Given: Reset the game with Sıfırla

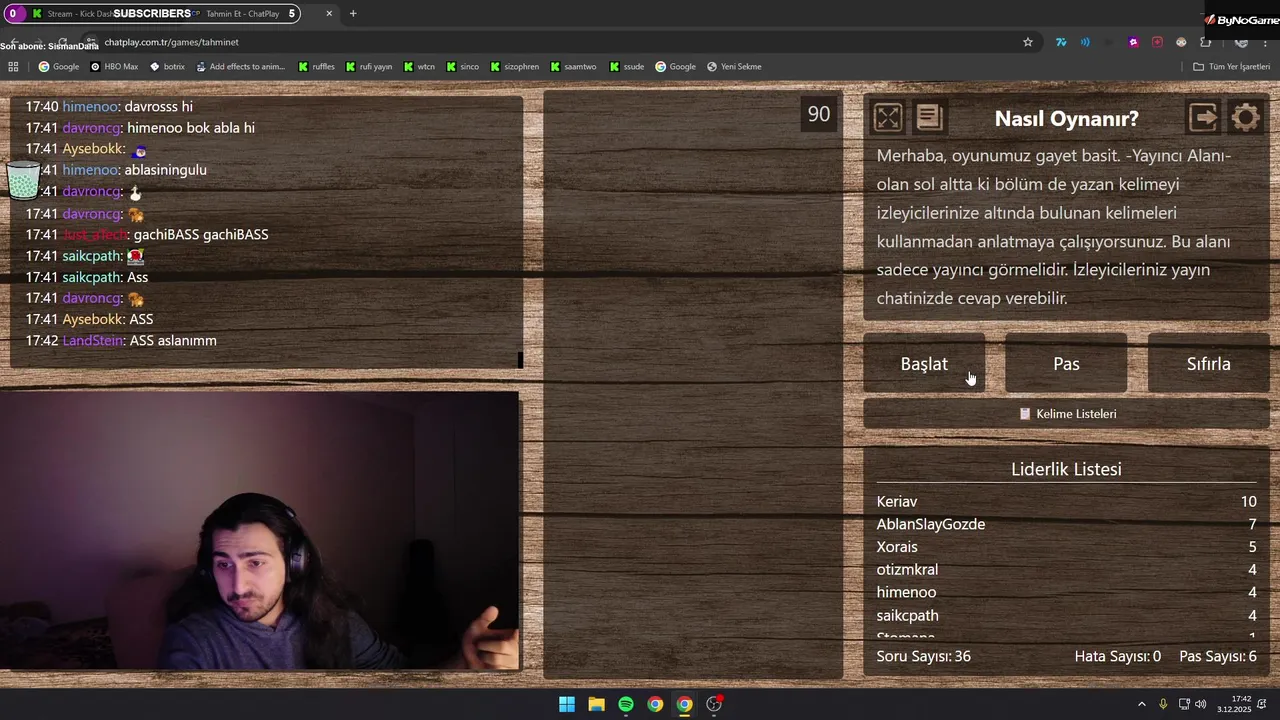Looking at the screenshot, I should pos(1208,364).
